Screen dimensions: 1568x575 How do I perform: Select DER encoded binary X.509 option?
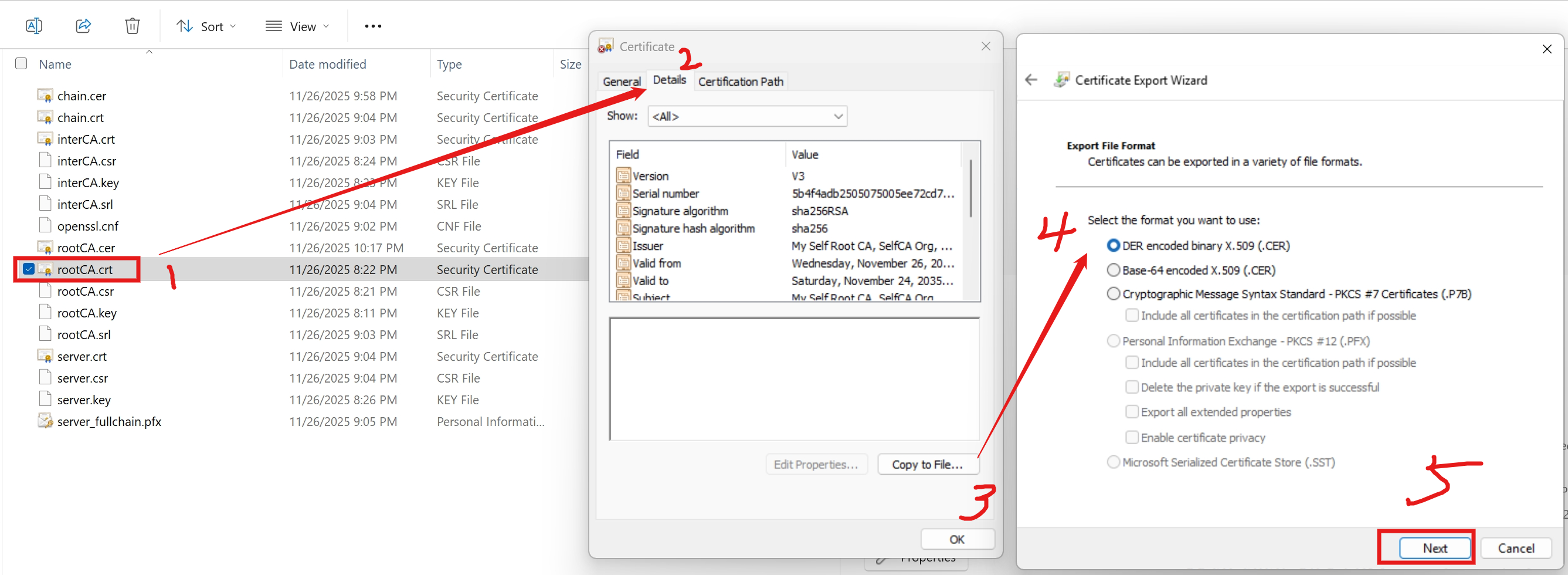coord(1114,245)
